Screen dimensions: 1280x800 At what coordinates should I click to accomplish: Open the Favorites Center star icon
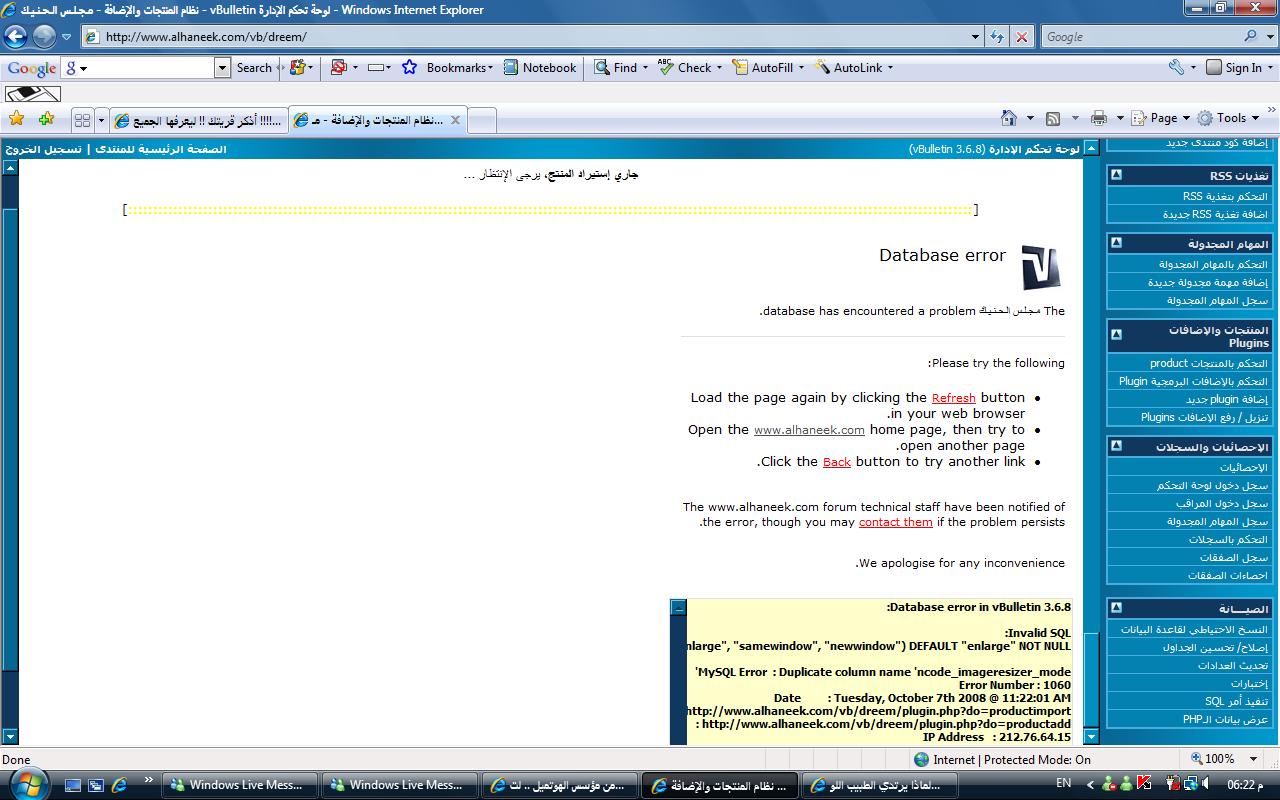point(16,119)
